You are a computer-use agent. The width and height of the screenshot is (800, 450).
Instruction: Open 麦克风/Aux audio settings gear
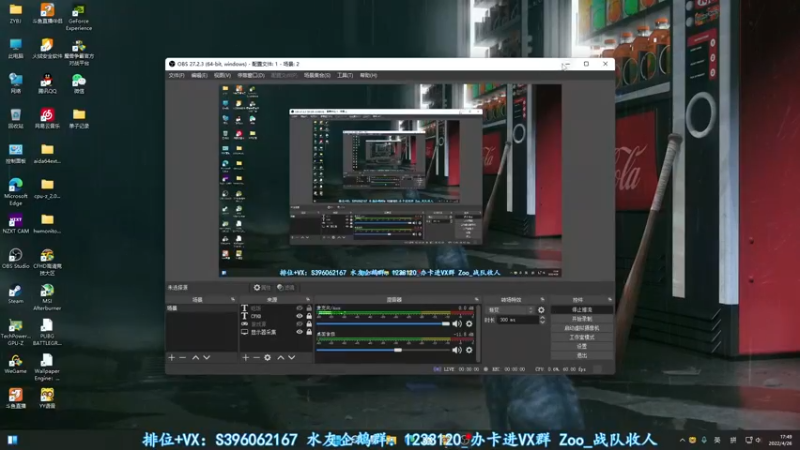(x=469, y=324)
